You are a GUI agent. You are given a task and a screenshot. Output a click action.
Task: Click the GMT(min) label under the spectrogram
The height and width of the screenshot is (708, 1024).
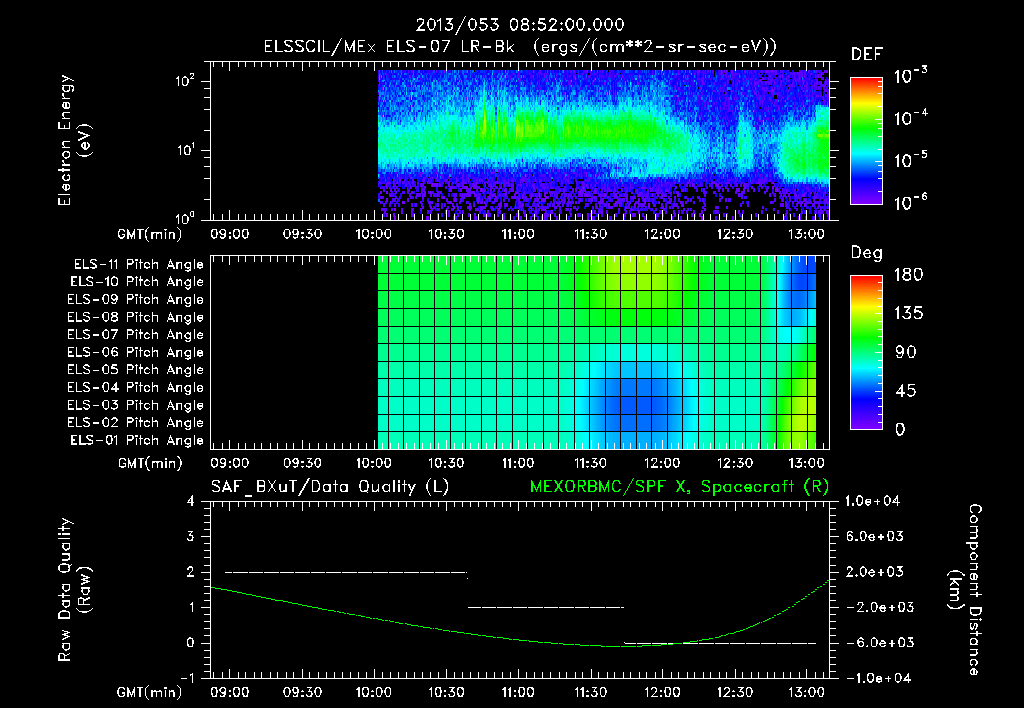150,234
